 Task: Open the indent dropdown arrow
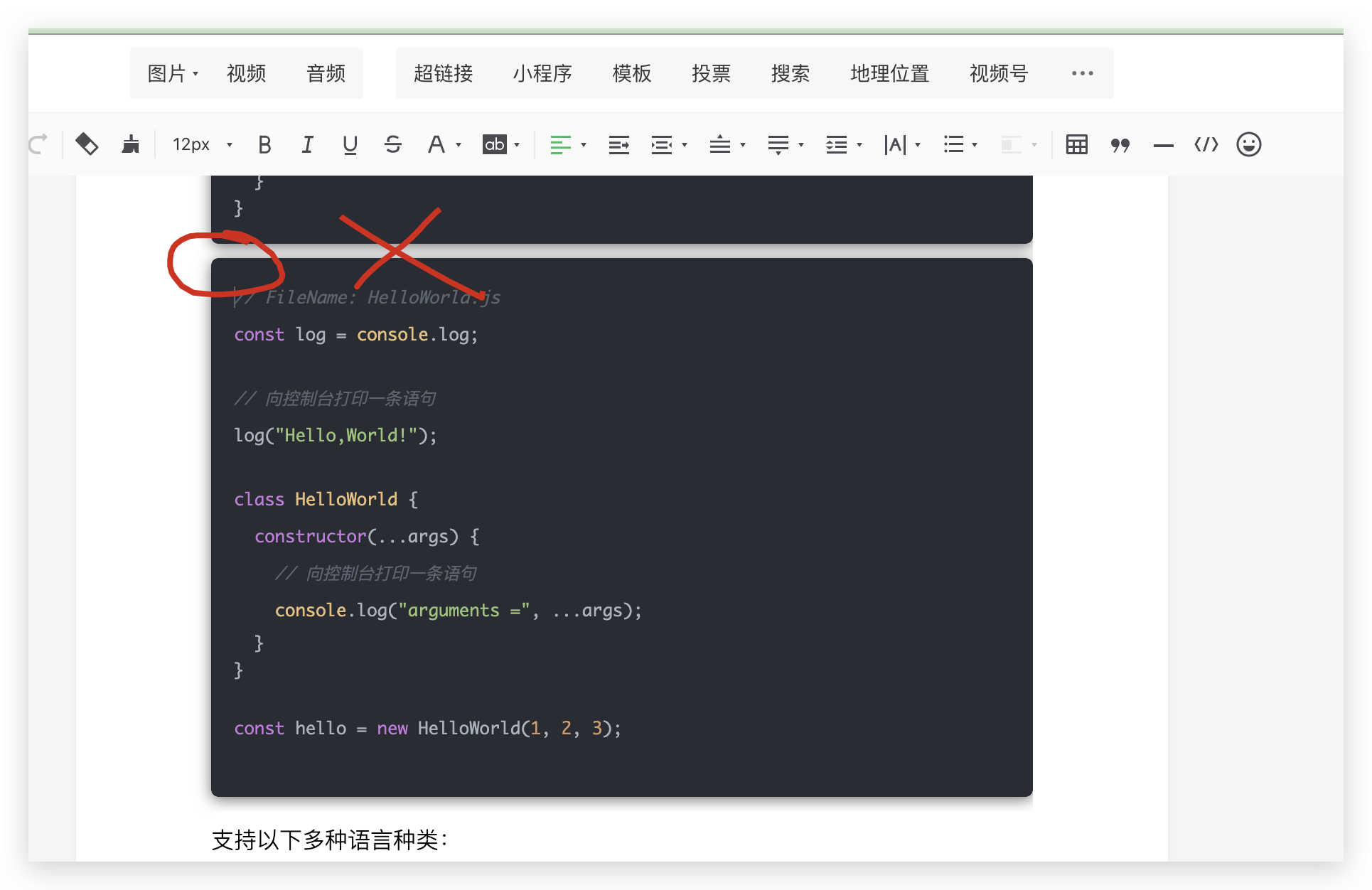685,145
